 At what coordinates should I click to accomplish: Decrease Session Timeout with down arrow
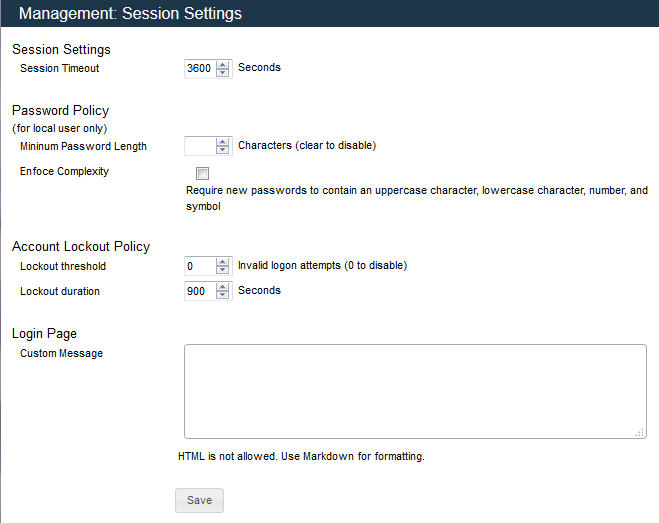point(222,73)
